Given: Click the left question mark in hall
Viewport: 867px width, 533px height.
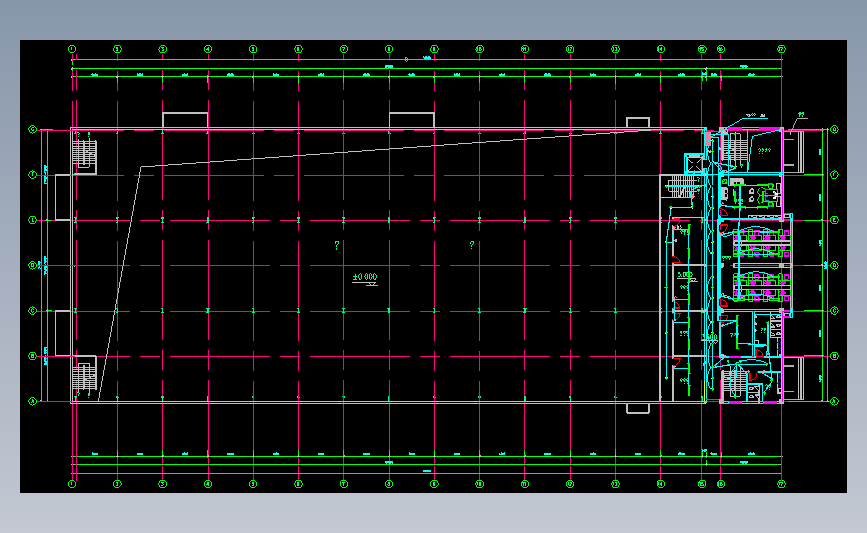Looking at the screenshot, I should click(x=337, y=245).
